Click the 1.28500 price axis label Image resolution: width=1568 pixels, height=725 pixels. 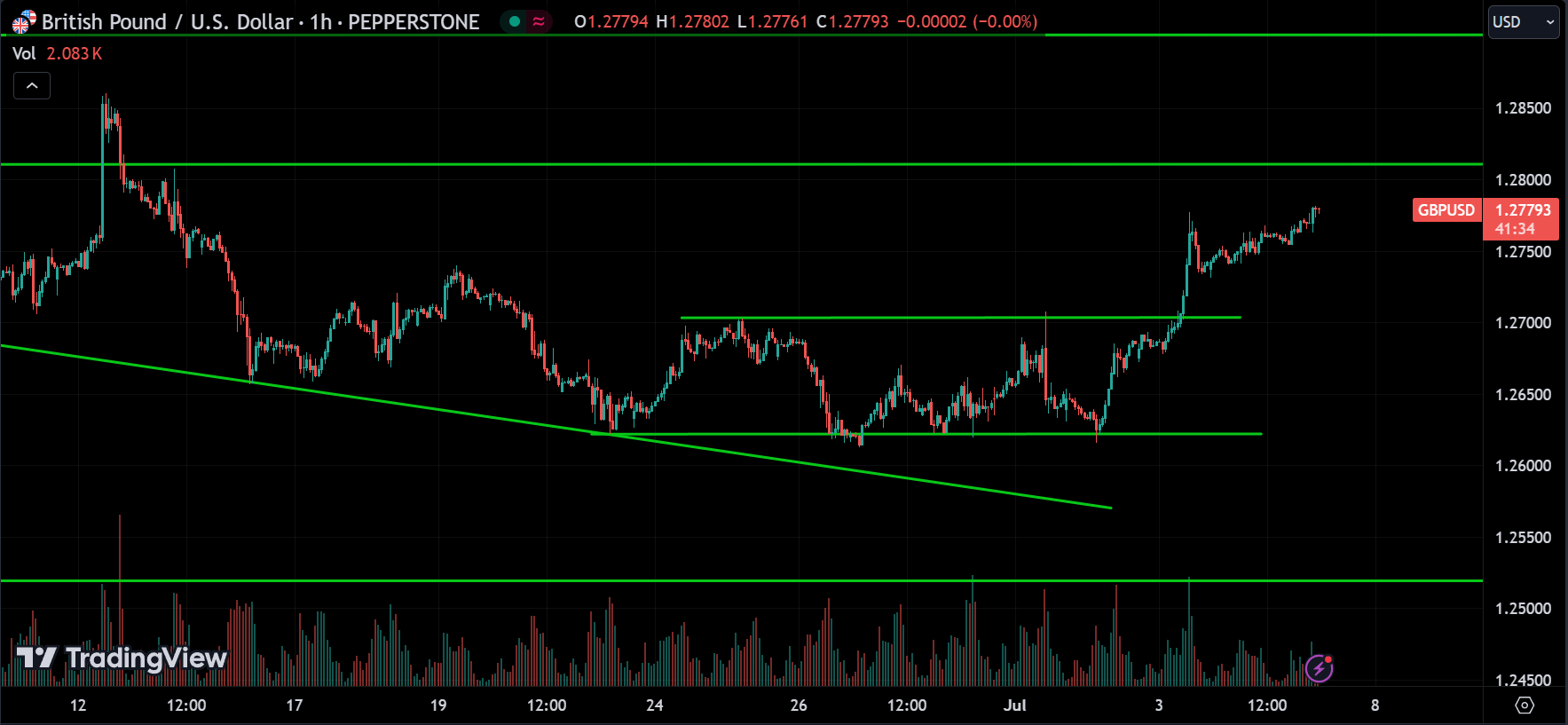coord(1524,108)
